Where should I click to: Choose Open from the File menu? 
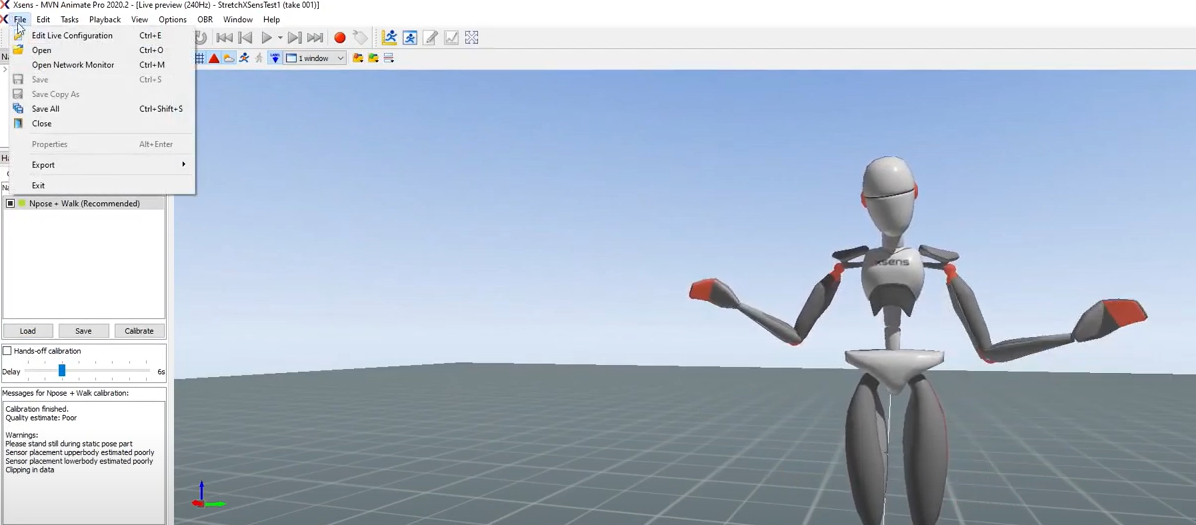tap(102, 50)
